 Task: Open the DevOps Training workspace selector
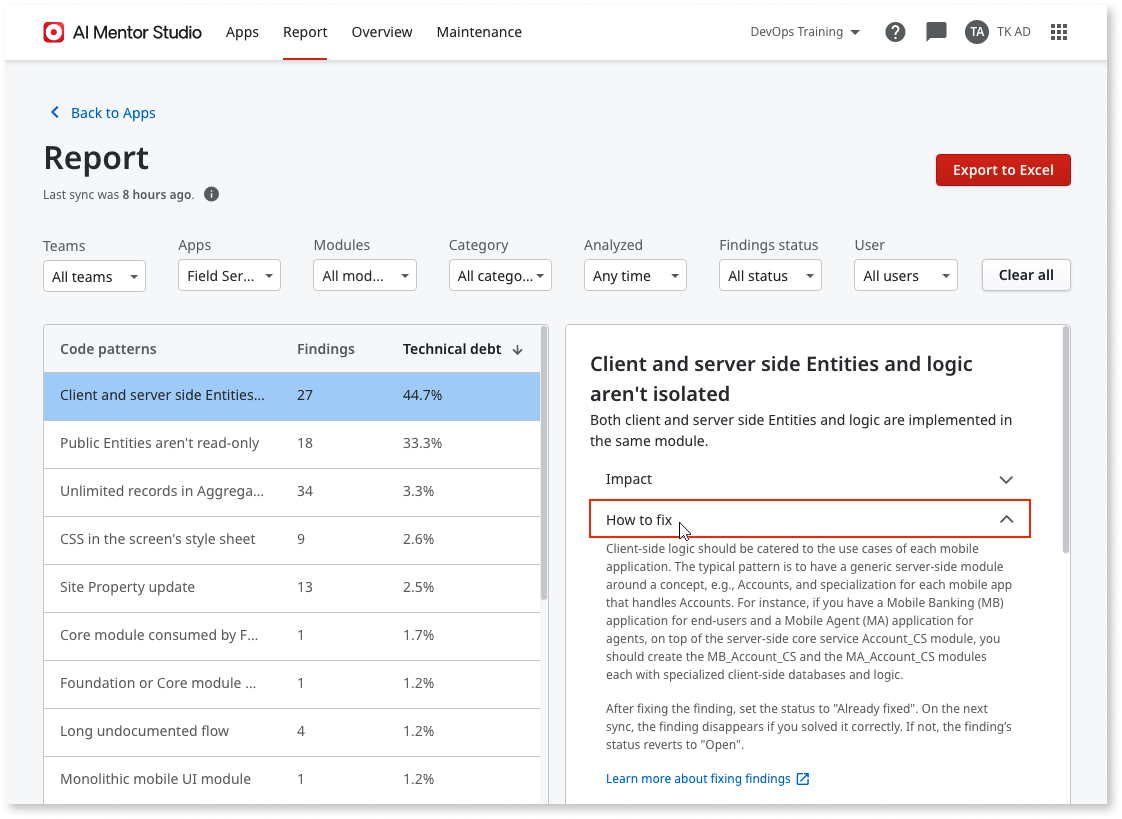pyautogui.click(x=806, y=31)
